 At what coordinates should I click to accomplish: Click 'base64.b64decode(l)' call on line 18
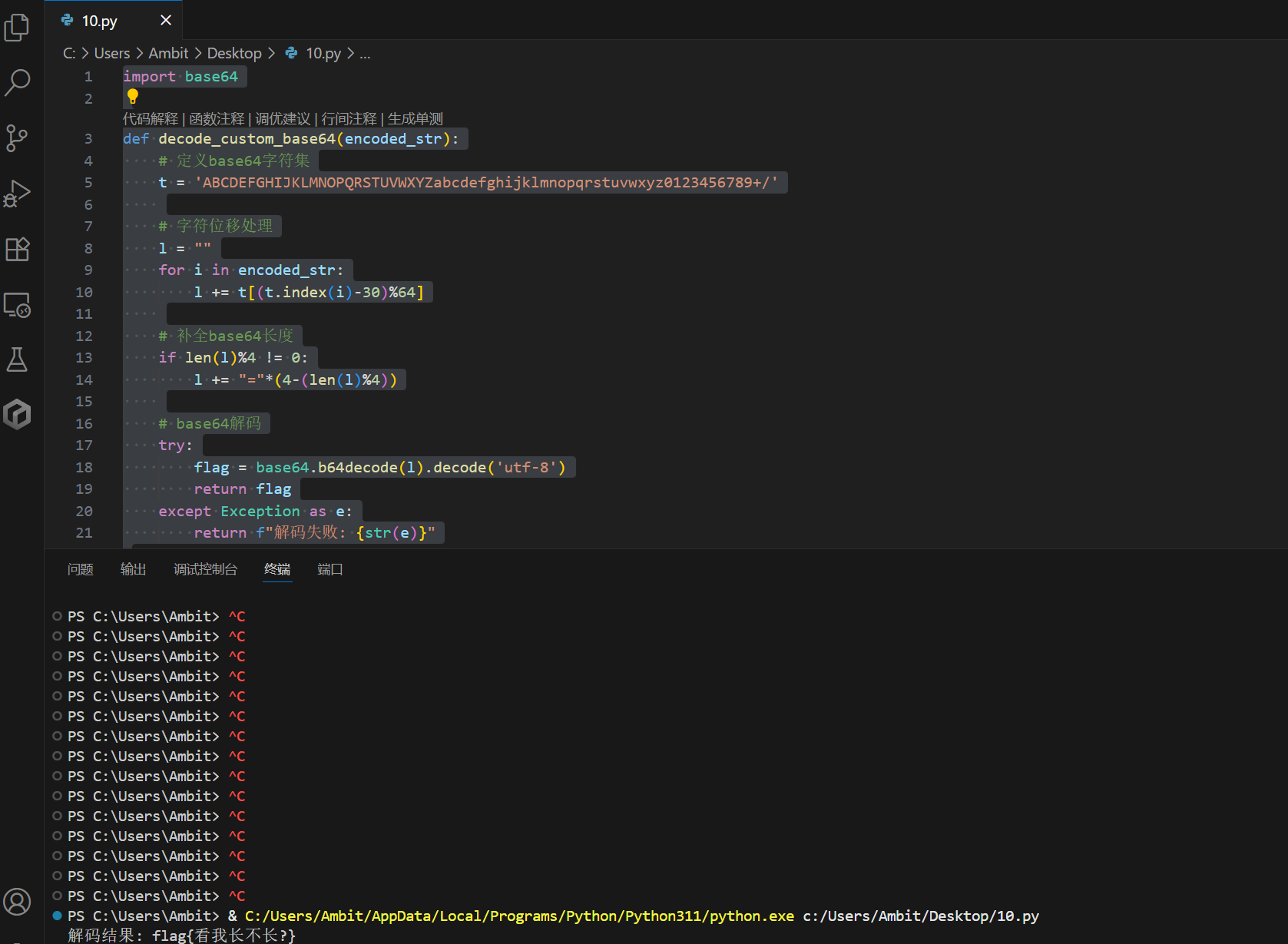pos(340,467)
